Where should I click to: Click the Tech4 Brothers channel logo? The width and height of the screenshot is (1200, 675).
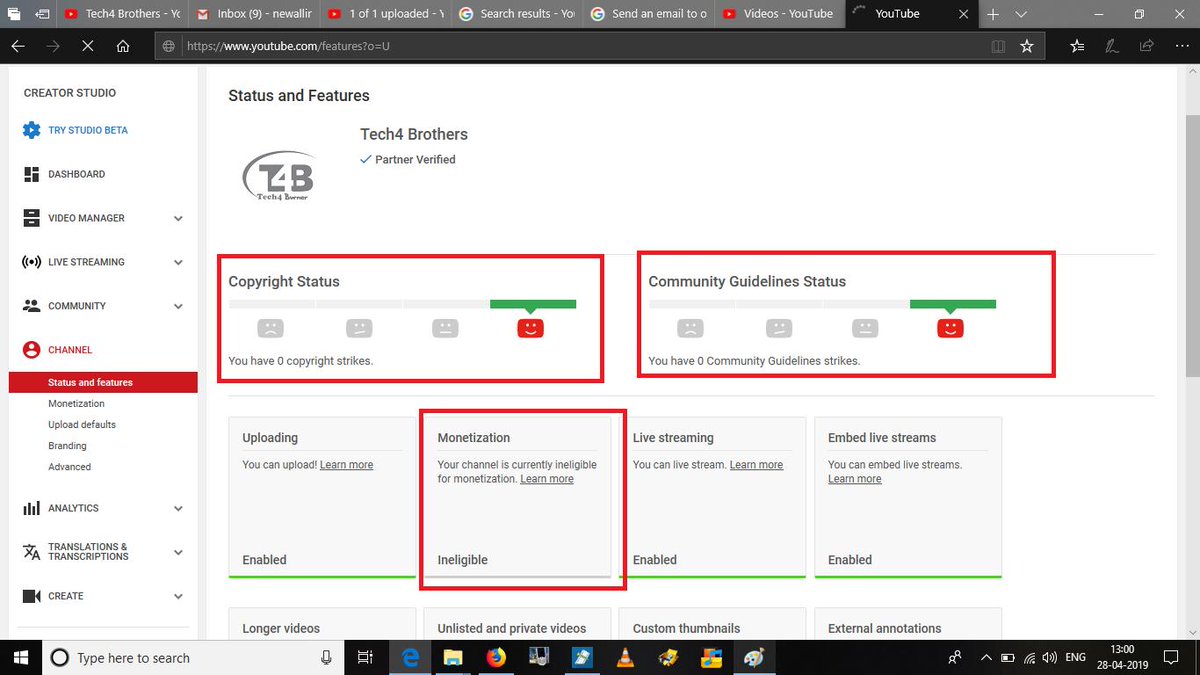(279, 176)
